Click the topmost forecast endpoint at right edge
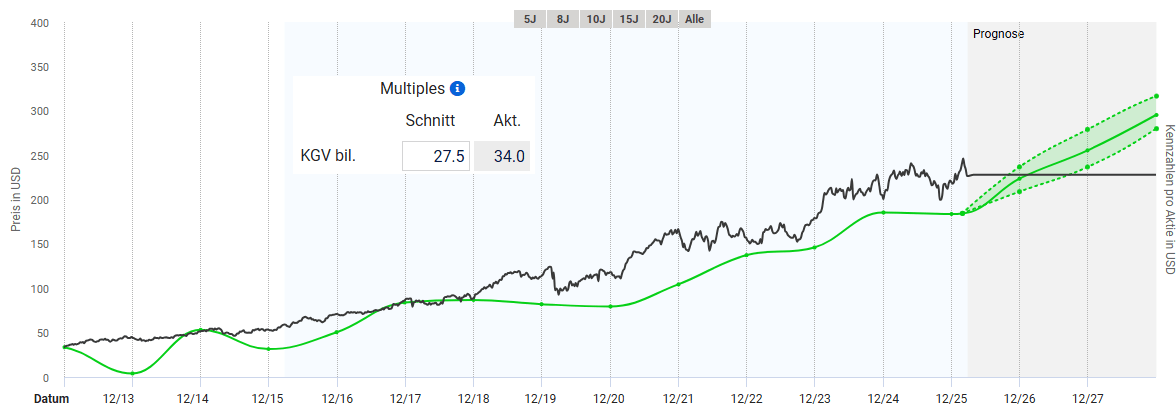 [x=1156, y=96]
